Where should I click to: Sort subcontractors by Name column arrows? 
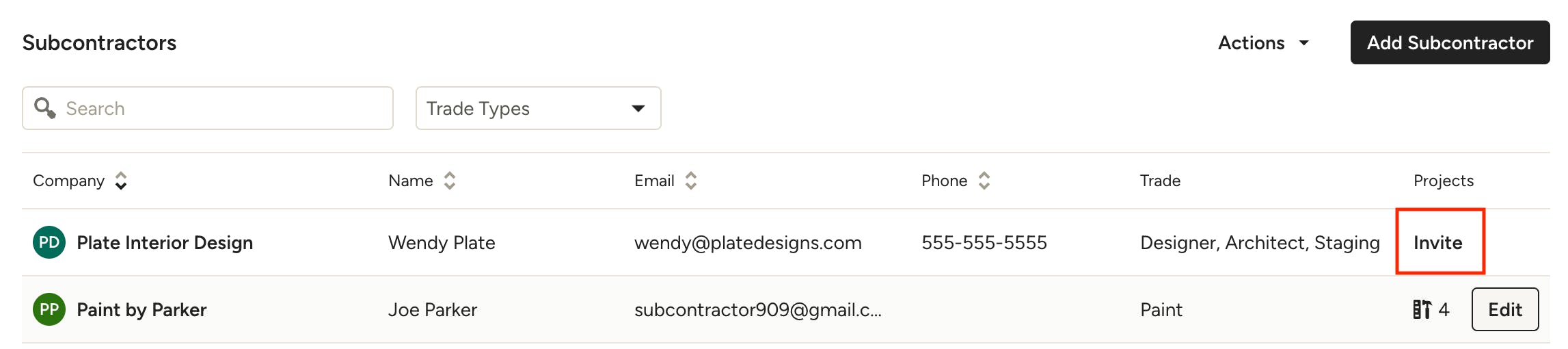point(449,181)
